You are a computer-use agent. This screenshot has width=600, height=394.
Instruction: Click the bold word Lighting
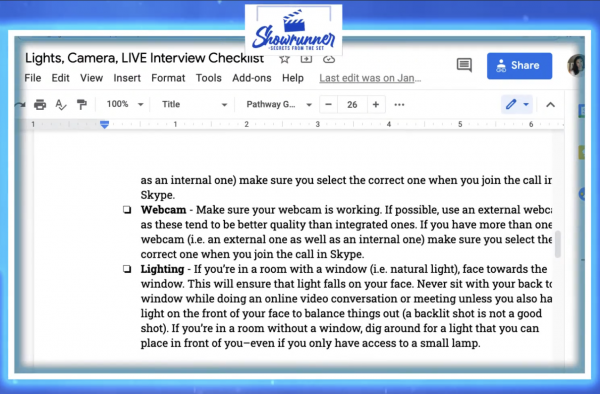tap(162, 269)
